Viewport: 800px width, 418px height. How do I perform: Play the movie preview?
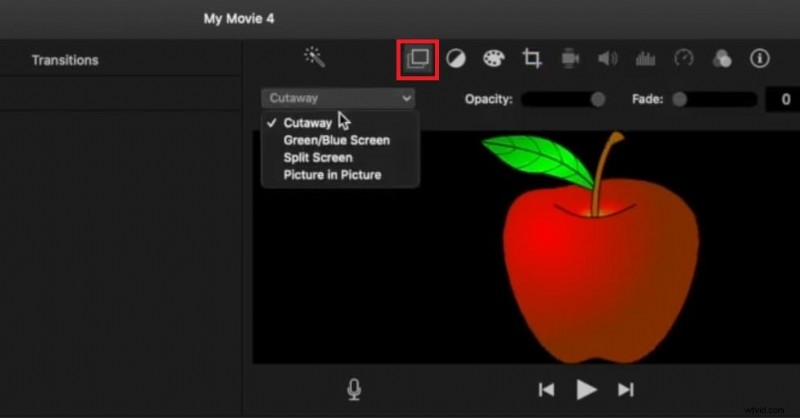coord(586,390)
